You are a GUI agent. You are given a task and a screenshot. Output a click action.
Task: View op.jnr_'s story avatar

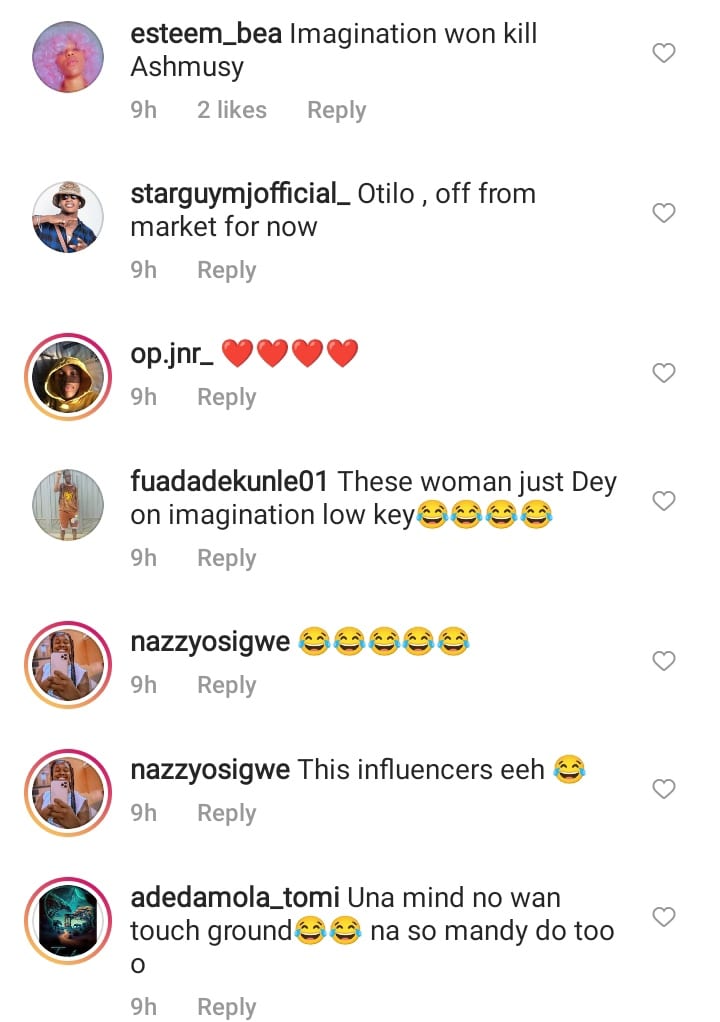(x=68, y=376)
